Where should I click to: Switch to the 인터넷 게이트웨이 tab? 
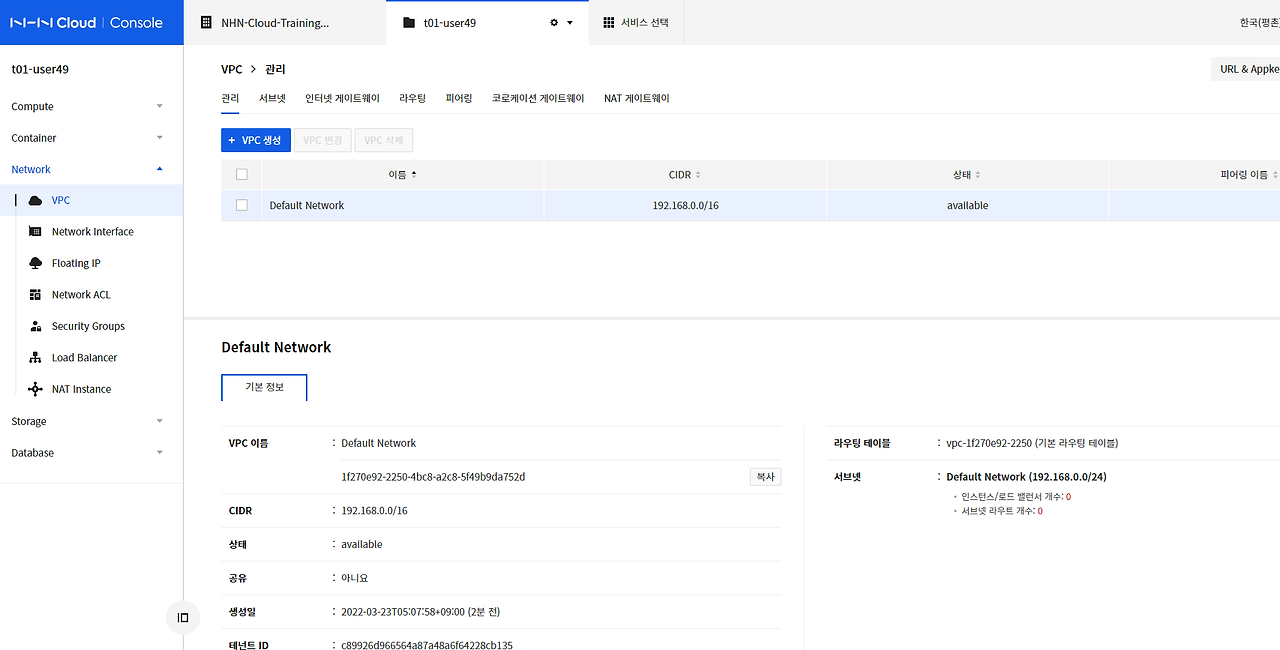point(342,98)
